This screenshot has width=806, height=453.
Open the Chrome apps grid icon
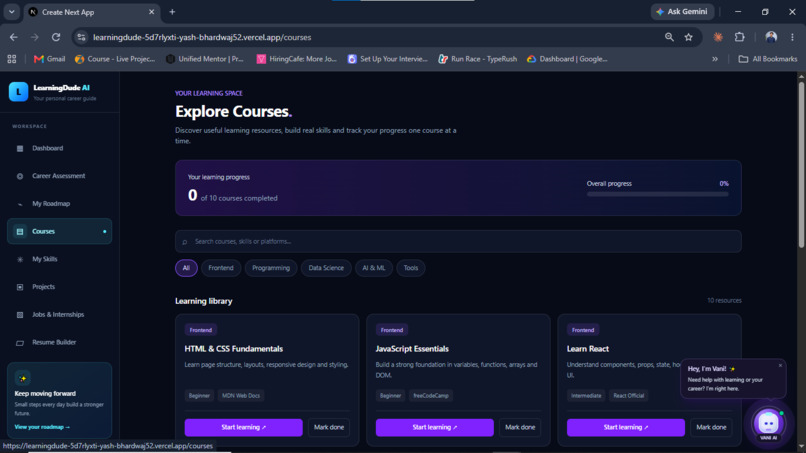click(x=12, y=59)
